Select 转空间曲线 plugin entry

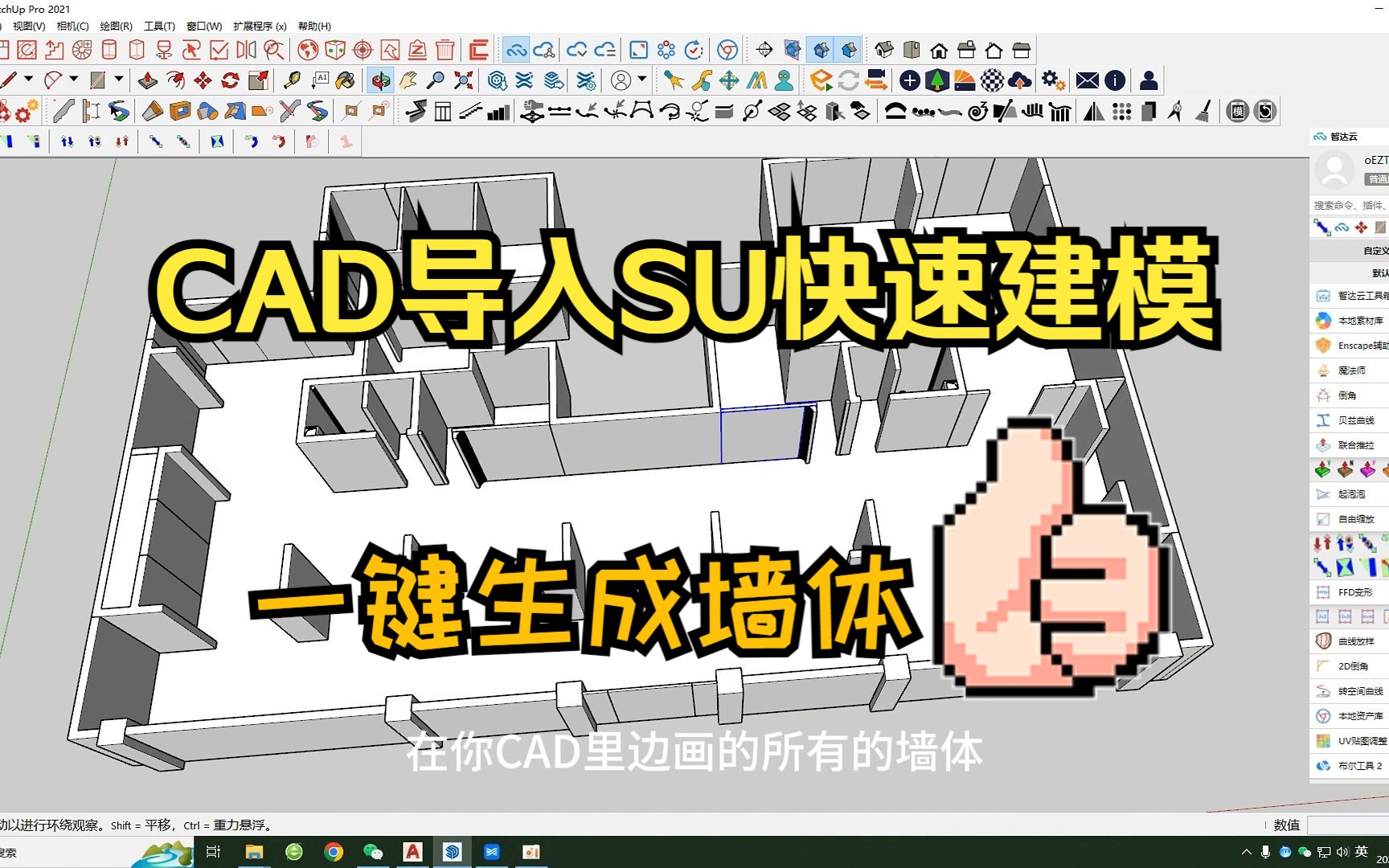pyautogui.click(x=1350, y=691)
